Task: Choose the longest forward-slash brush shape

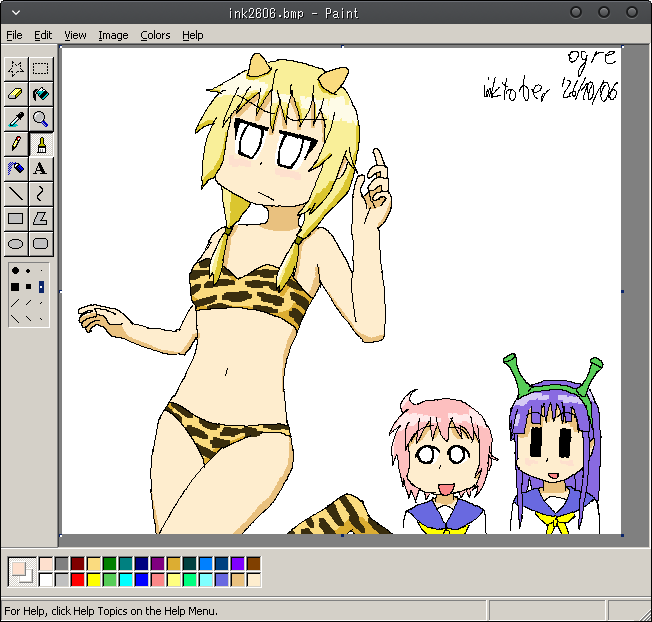Action: (15, 303)
